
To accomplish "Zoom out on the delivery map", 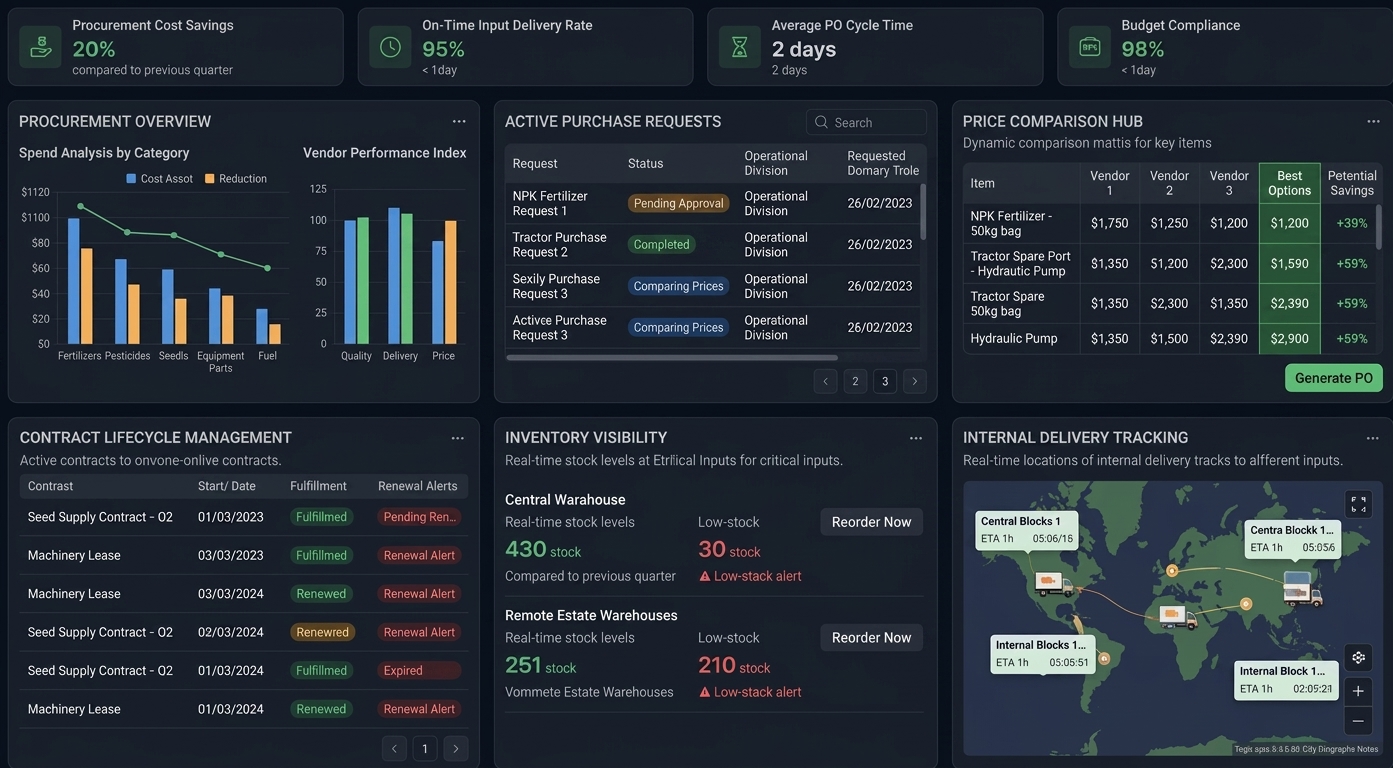I will [x=1358, y=721].
